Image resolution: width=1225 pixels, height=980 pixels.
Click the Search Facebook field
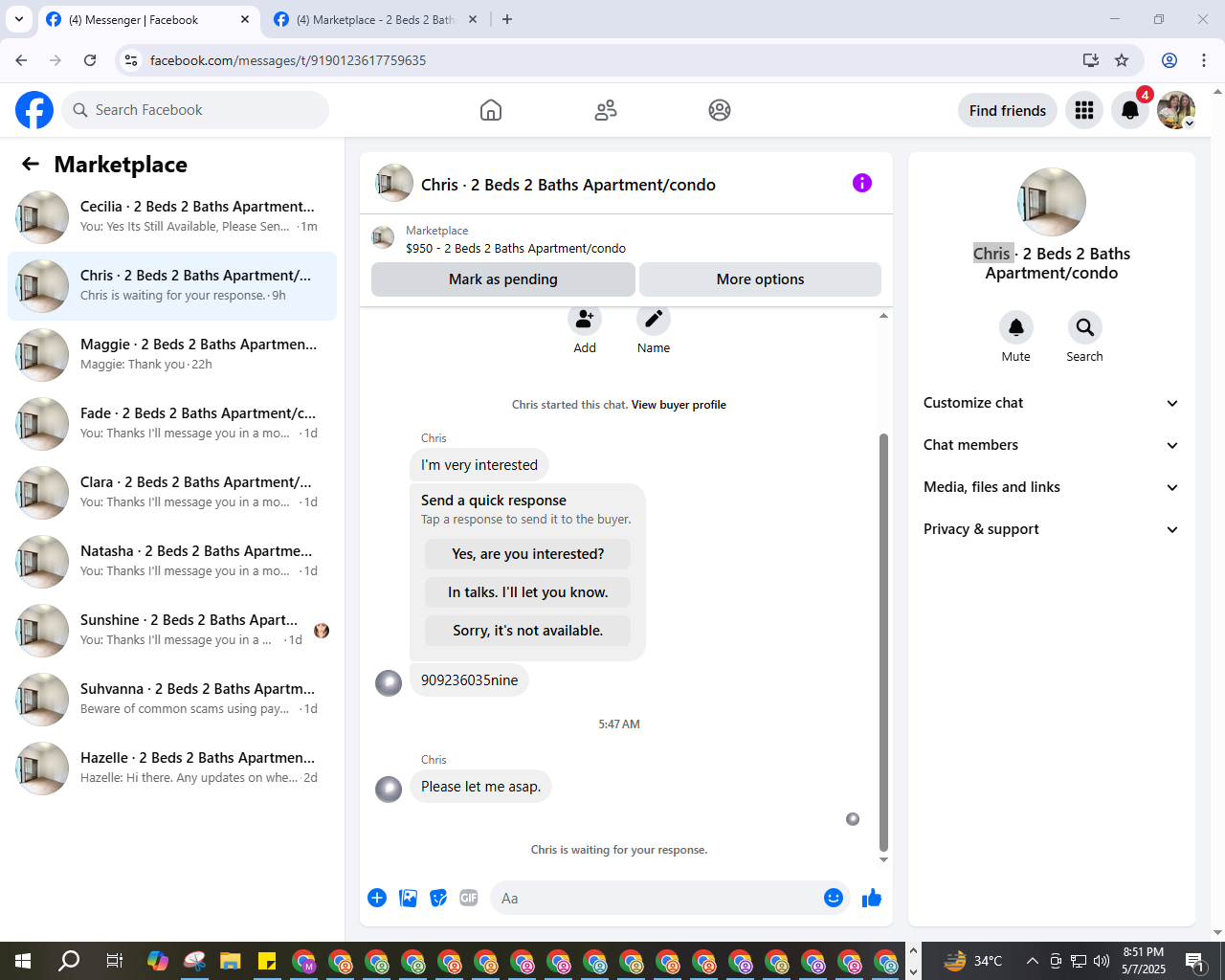pos(195,110)
